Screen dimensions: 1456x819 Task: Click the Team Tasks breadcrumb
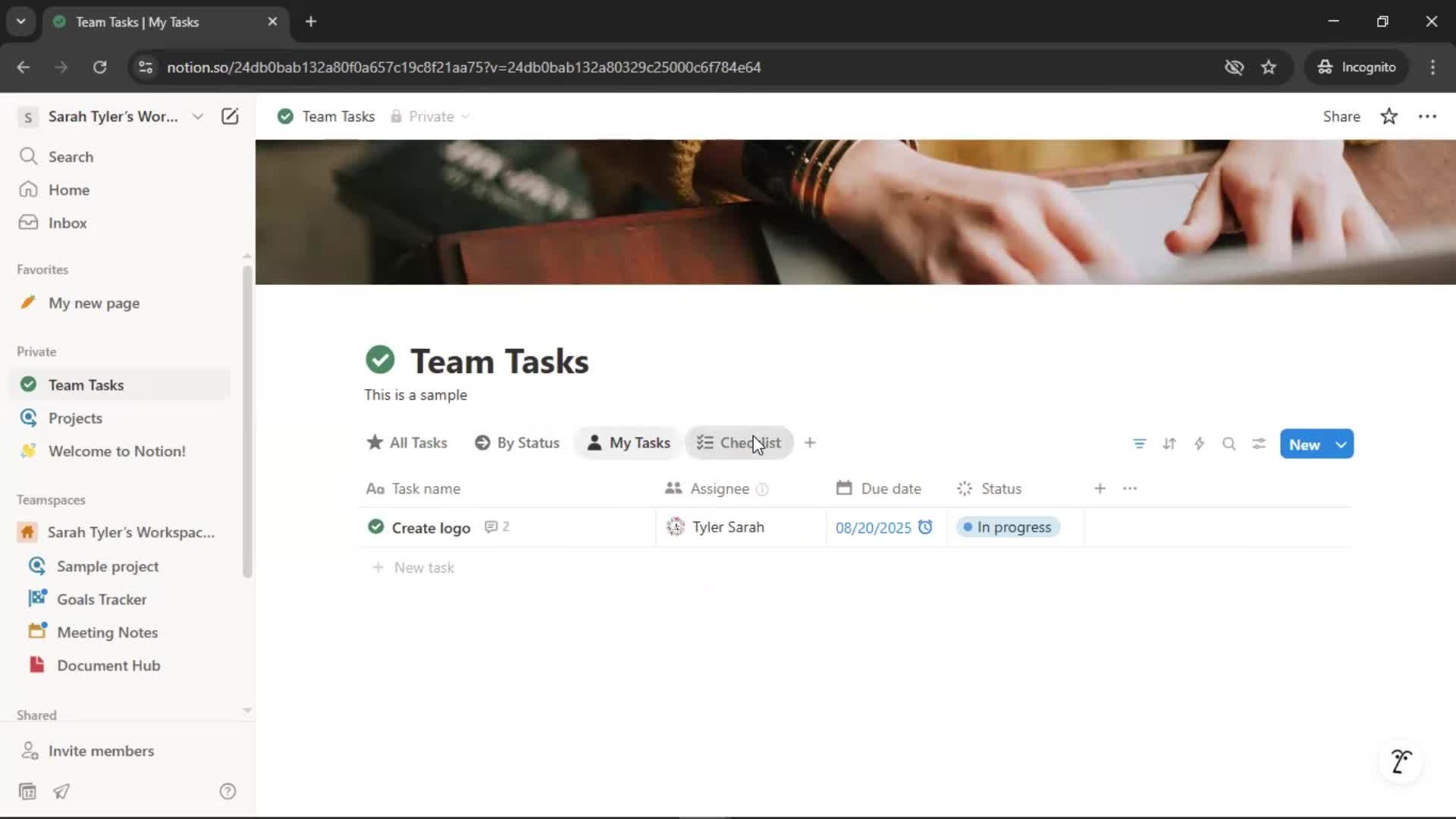327,116
